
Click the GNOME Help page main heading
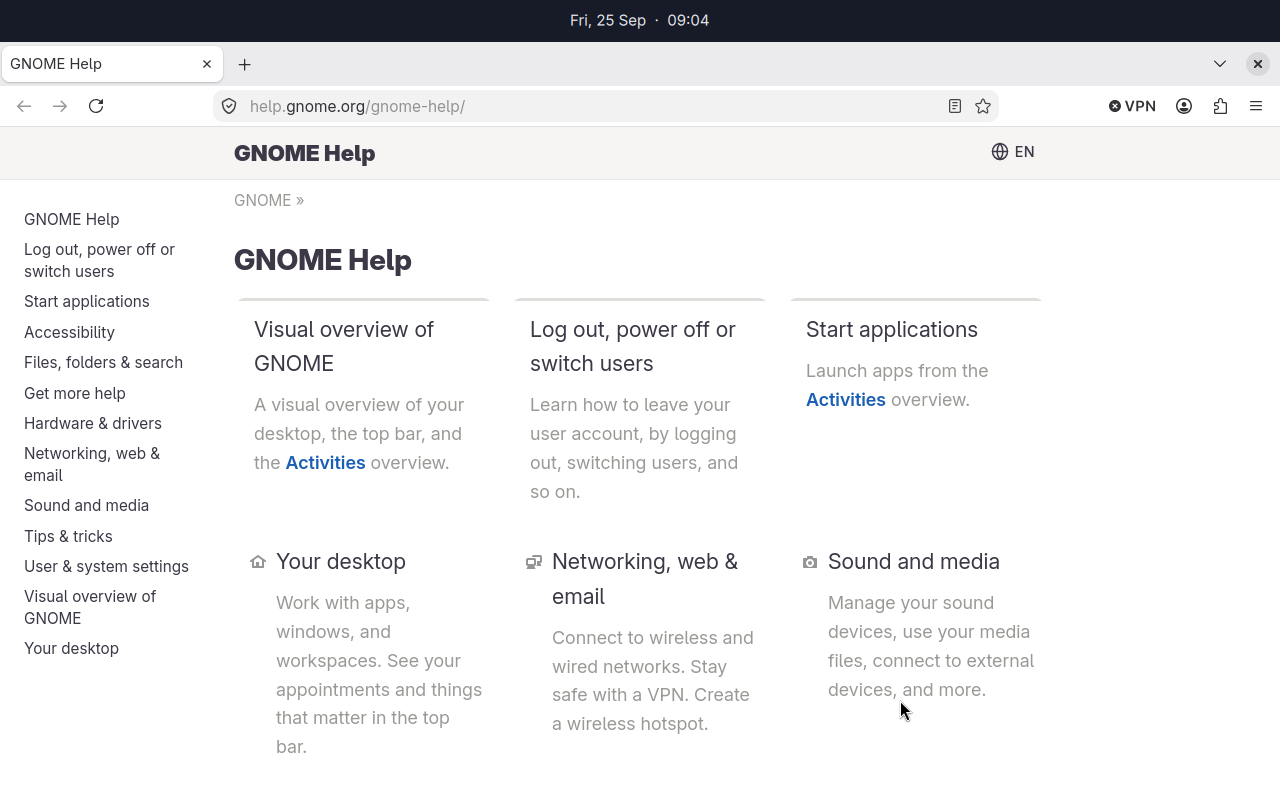click(323, 260)
